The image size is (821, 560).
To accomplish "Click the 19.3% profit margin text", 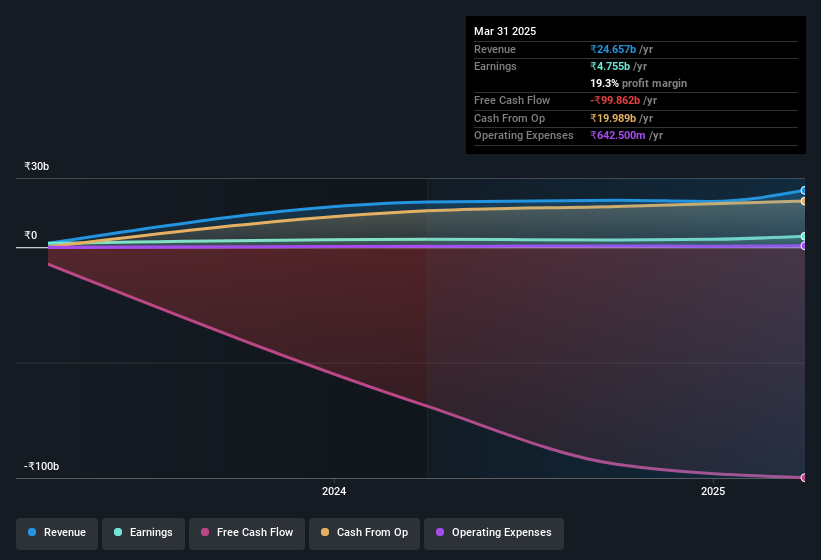I will pos(638,83).
